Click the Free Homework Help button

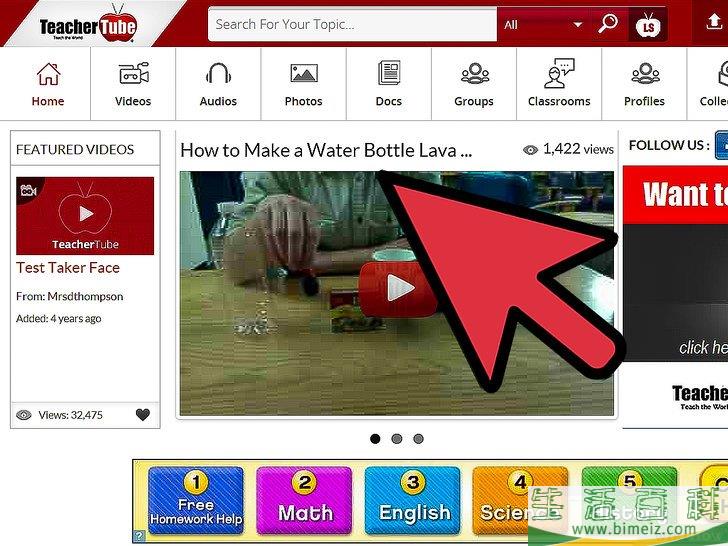[x=195, y=500]
